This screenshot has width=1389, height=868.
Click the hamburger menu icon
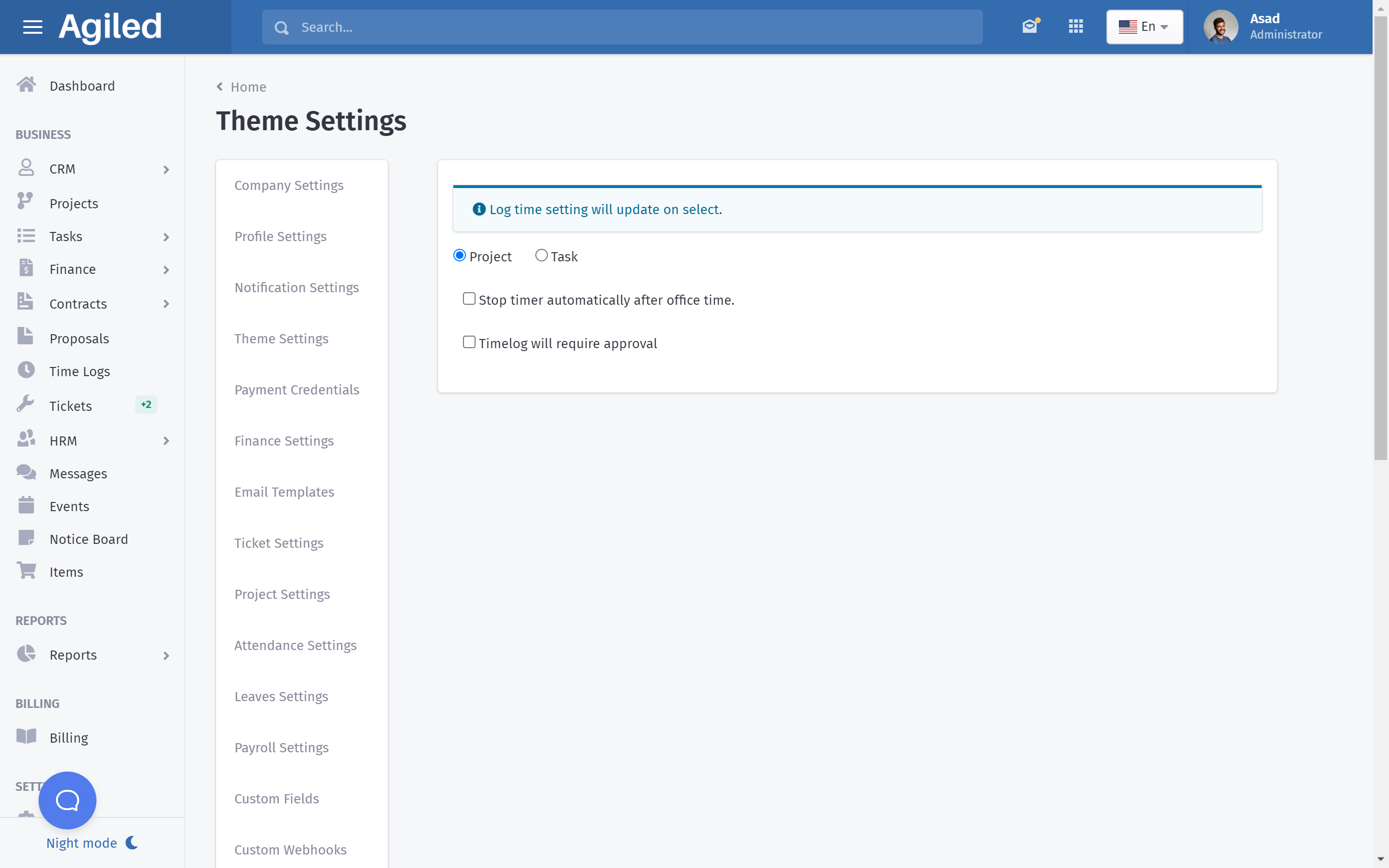(x=33, y=27)
